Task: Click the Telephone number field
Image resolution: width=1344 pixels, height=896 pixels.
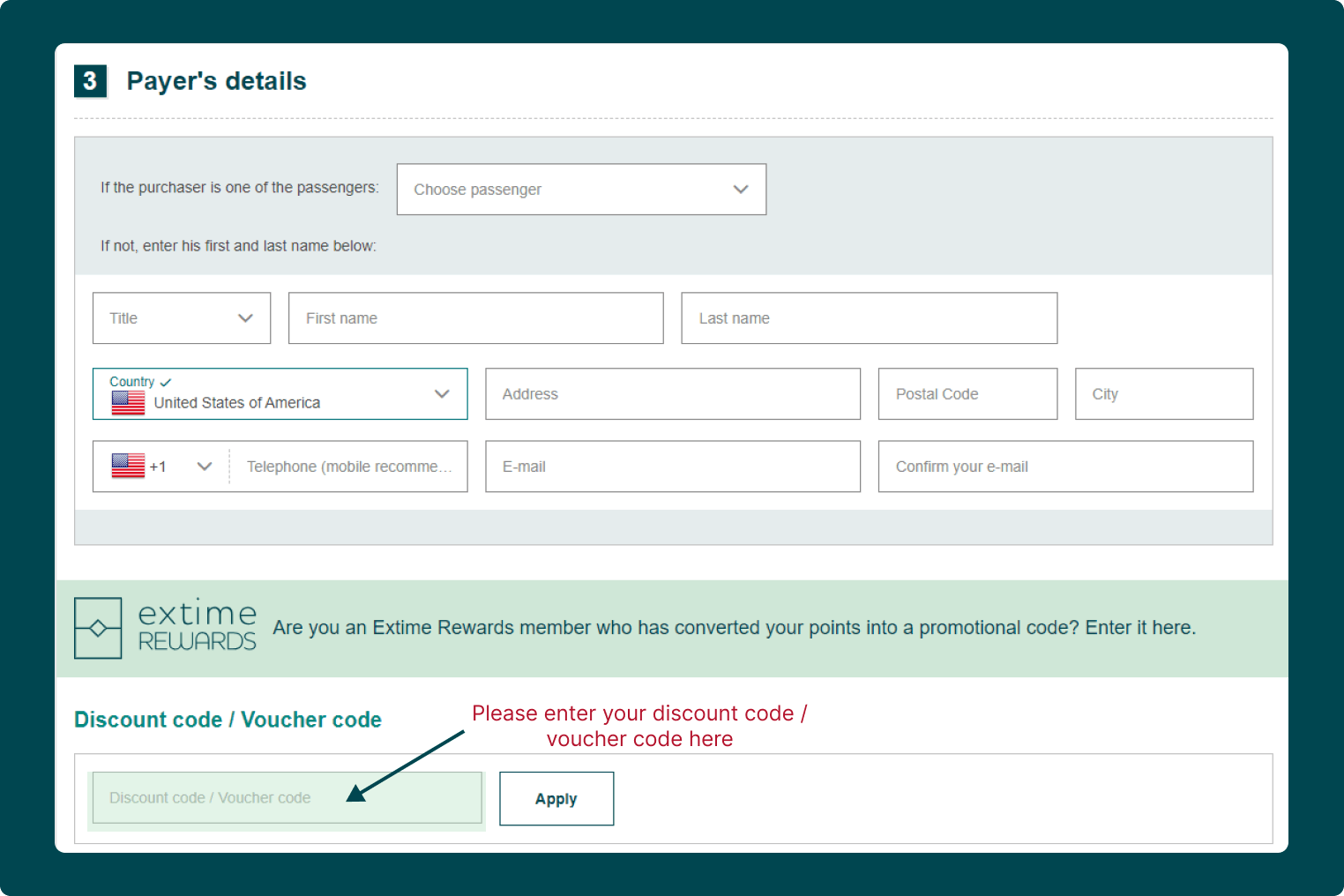Action: (x=349, y=467)
